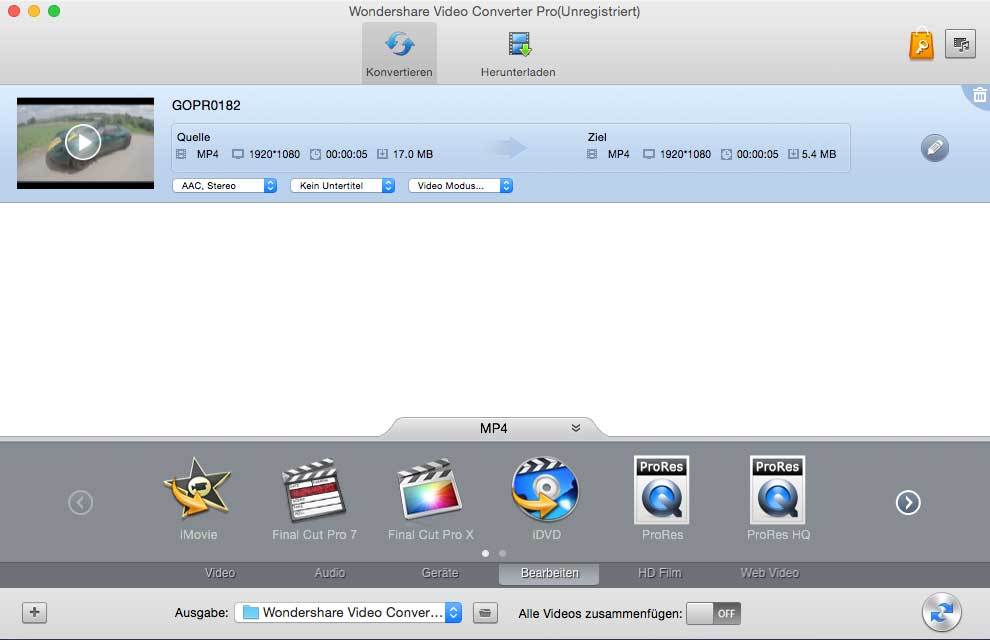The image size is (990, 640).
Task: Click the edit pencil for GOPR0182
Action: [934, 147]
